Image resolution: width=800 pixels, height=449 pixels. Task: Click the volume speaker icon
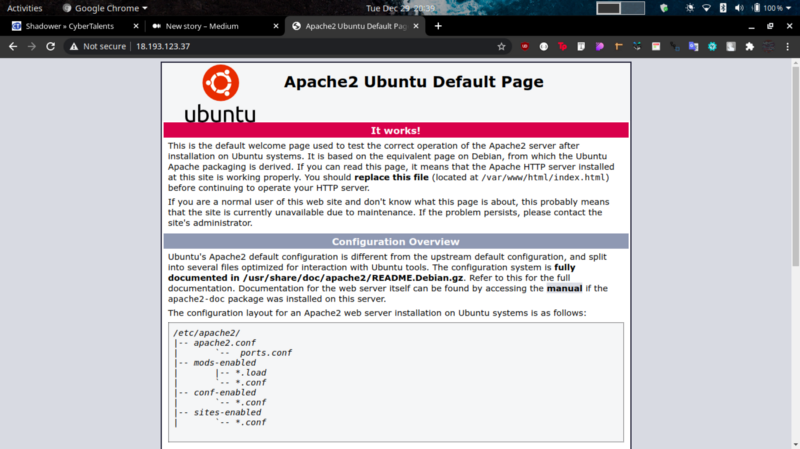tap(739, 8)
